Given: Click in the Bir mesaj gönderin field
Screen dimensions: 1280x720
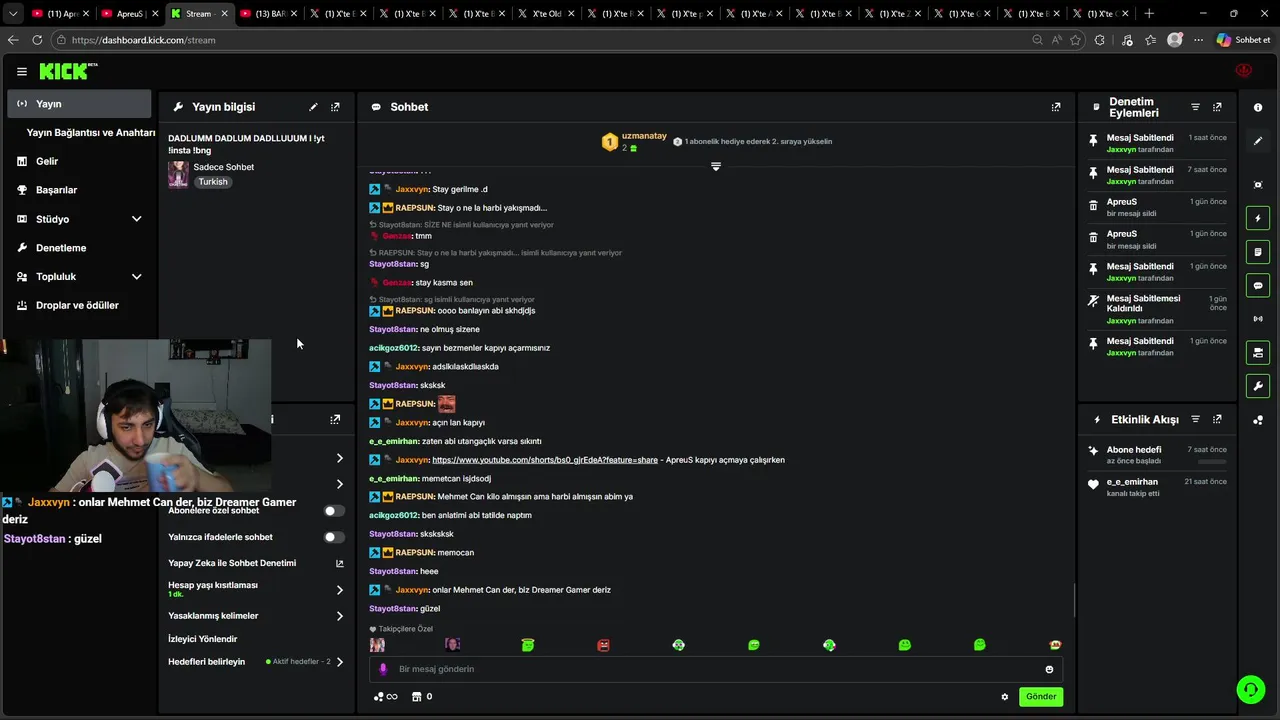Looking at the screenshot, I should (715, 669).
